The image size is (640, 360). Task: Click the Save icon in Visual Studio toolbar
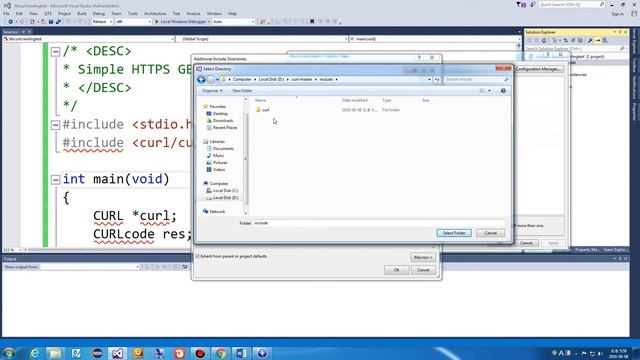(51, 22)
